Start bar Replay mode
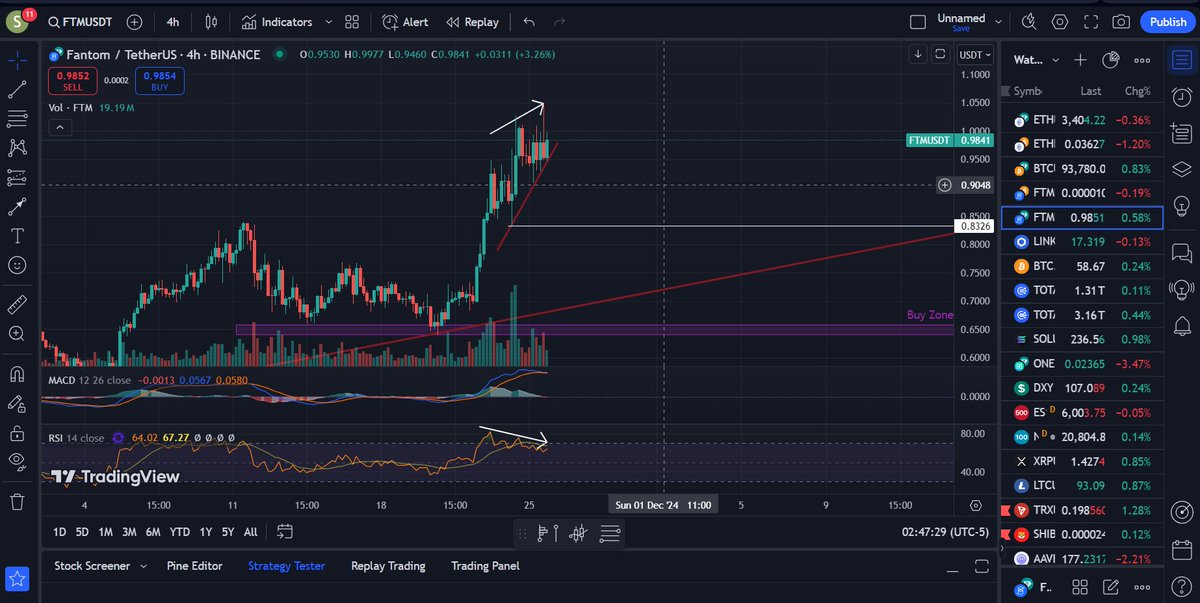1200x603 pixels. click(472, 21)
